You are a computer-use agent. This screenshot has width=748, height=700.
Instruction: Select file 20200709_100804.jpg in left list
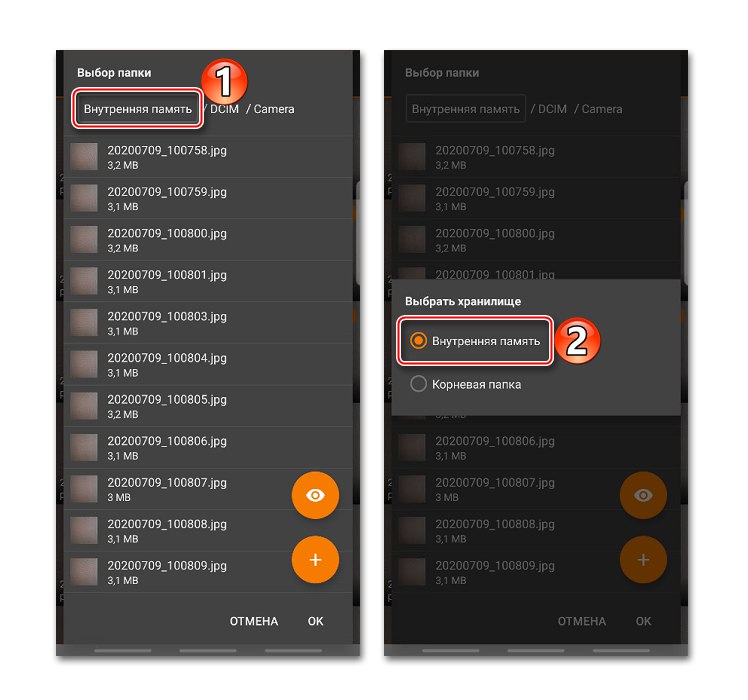pyautogui.click(x=208, y=365)
